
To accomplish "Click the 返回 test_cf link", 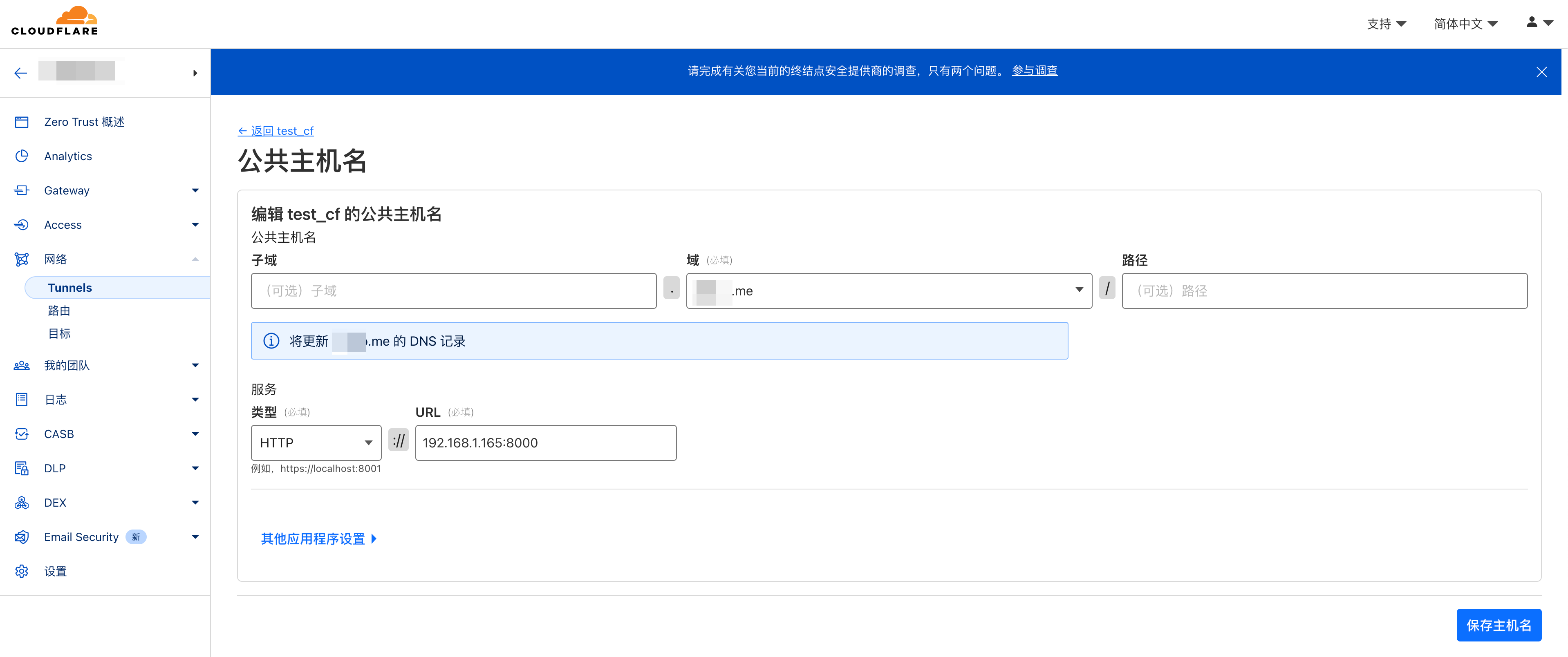I will [276, 131].
